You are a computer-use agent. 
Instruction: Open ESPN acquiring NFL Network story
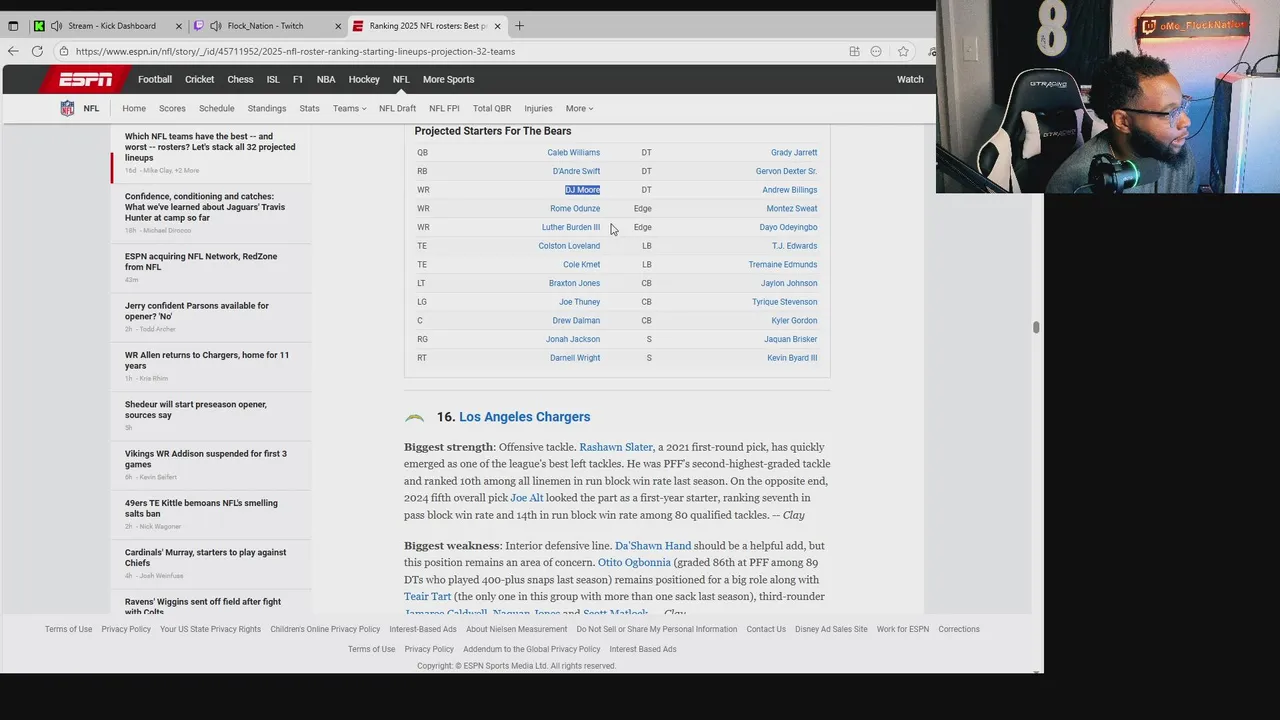[x=201, y=262]
